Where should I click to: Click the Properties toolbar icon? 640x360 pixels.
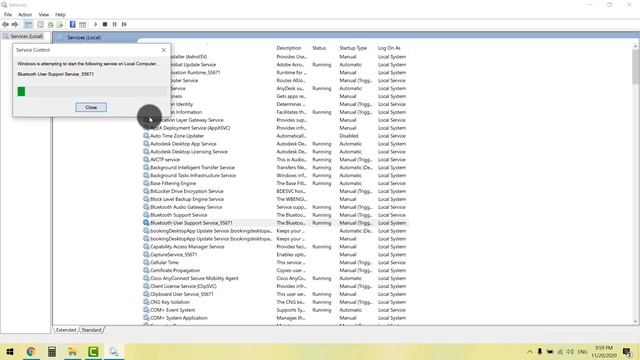pos(40,24)
